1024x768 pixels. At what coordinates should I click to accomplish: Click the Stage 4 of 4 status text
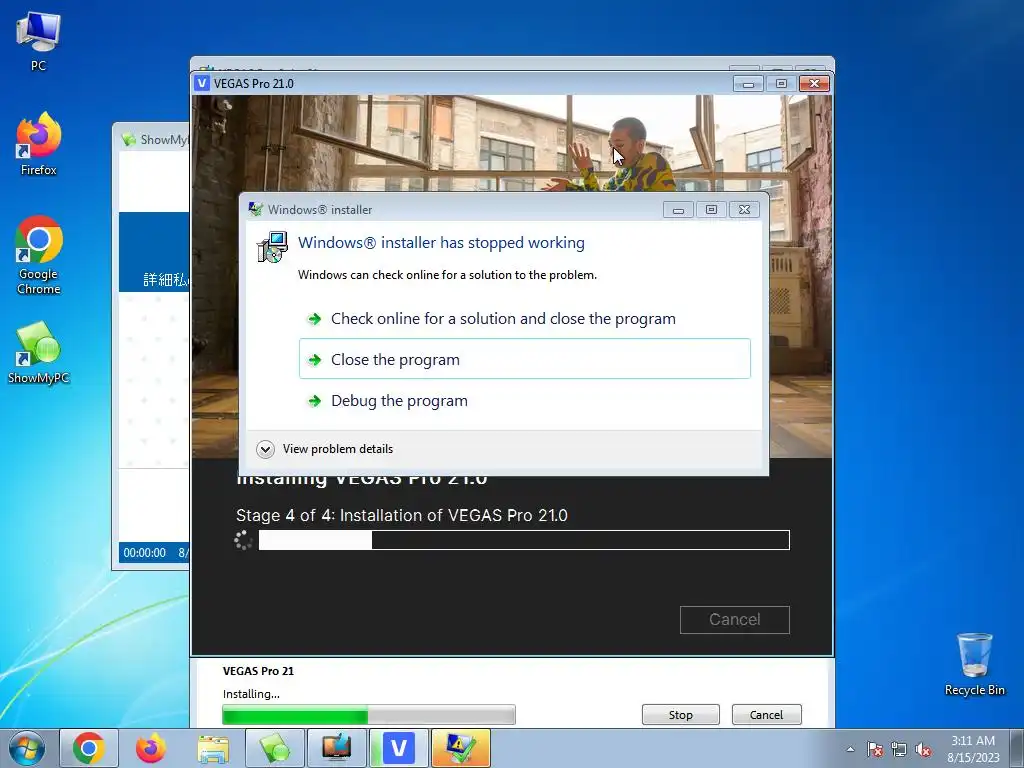click(x=402, y=515)
